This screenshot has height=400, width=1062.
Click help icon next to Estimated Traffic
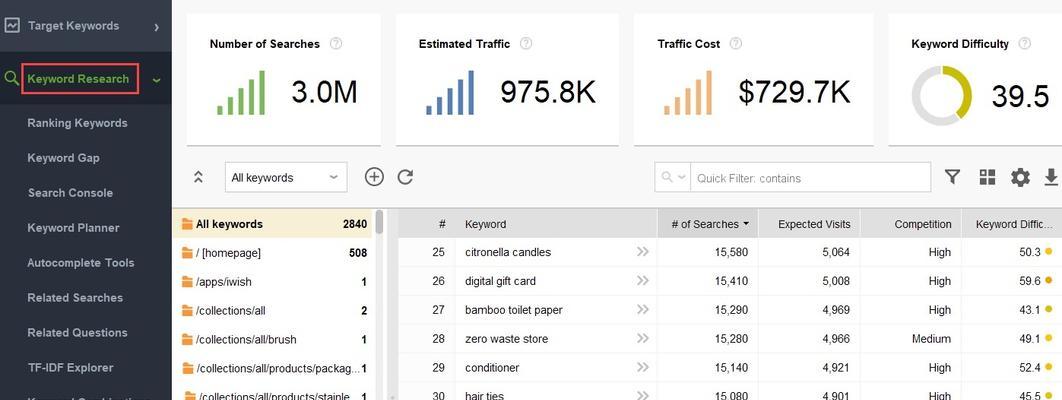526,44
